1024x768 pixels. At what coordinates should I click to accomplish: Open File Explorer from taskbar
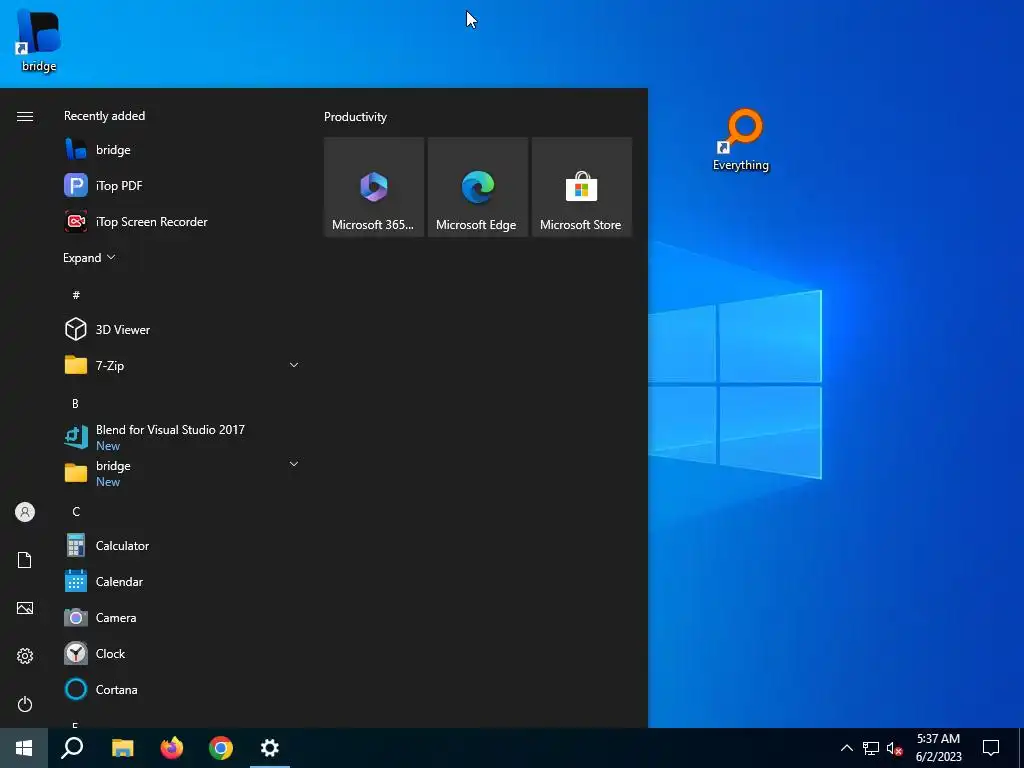click(x=122, y=748)
